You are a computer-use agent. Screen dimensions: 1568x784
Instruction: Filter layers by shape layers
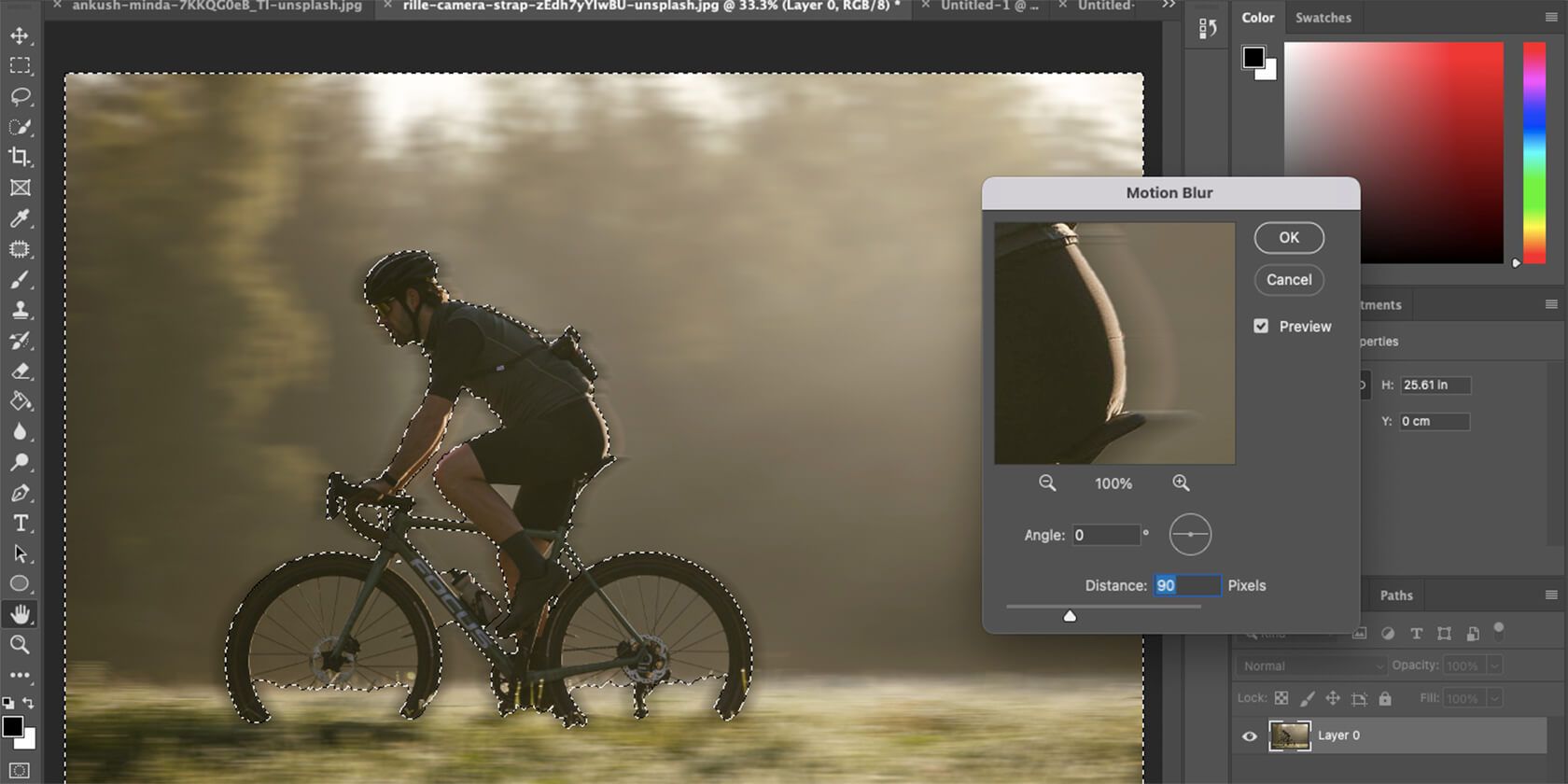(1444, 634)
